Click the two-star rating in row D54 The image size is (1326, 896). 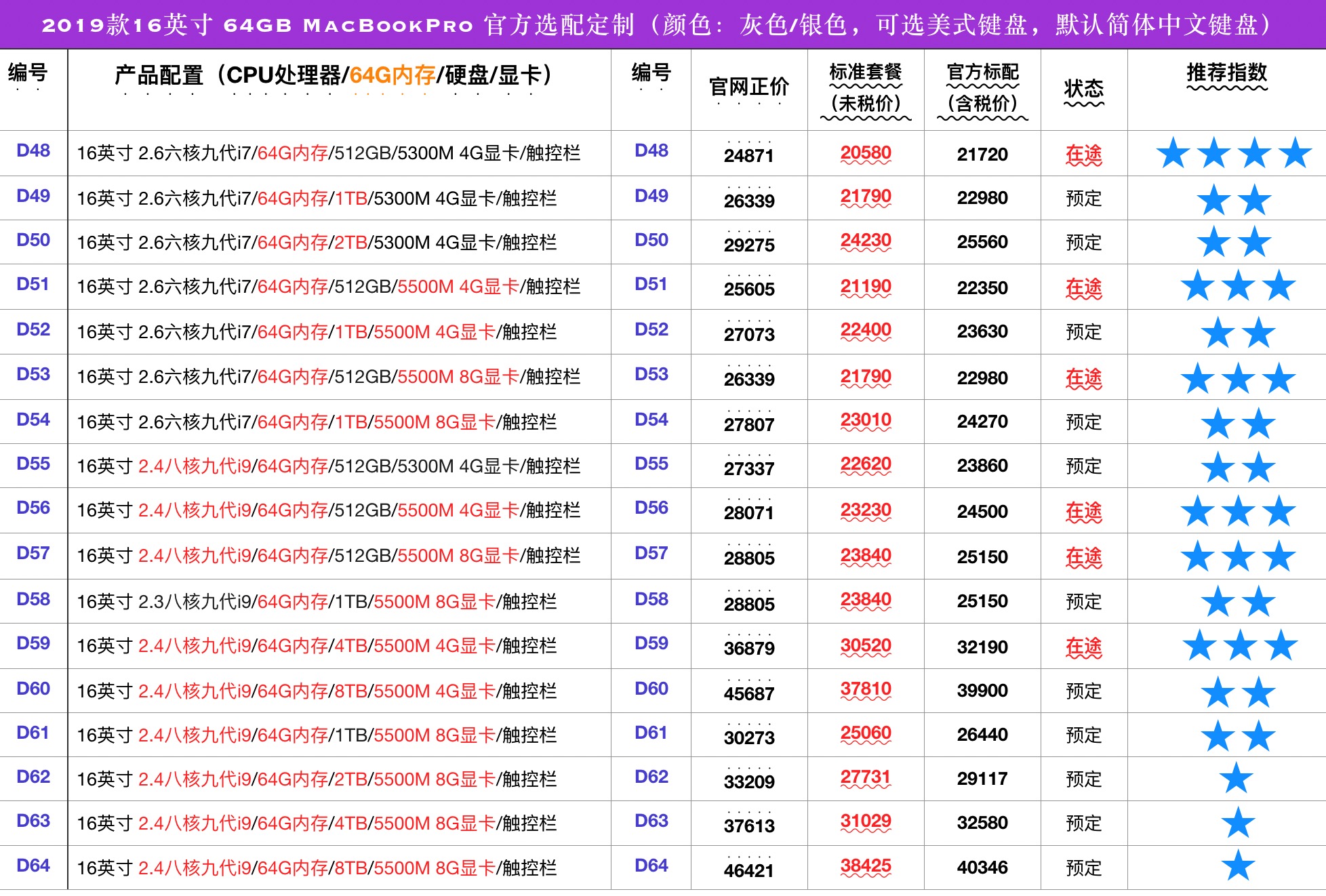(1239, 424)
